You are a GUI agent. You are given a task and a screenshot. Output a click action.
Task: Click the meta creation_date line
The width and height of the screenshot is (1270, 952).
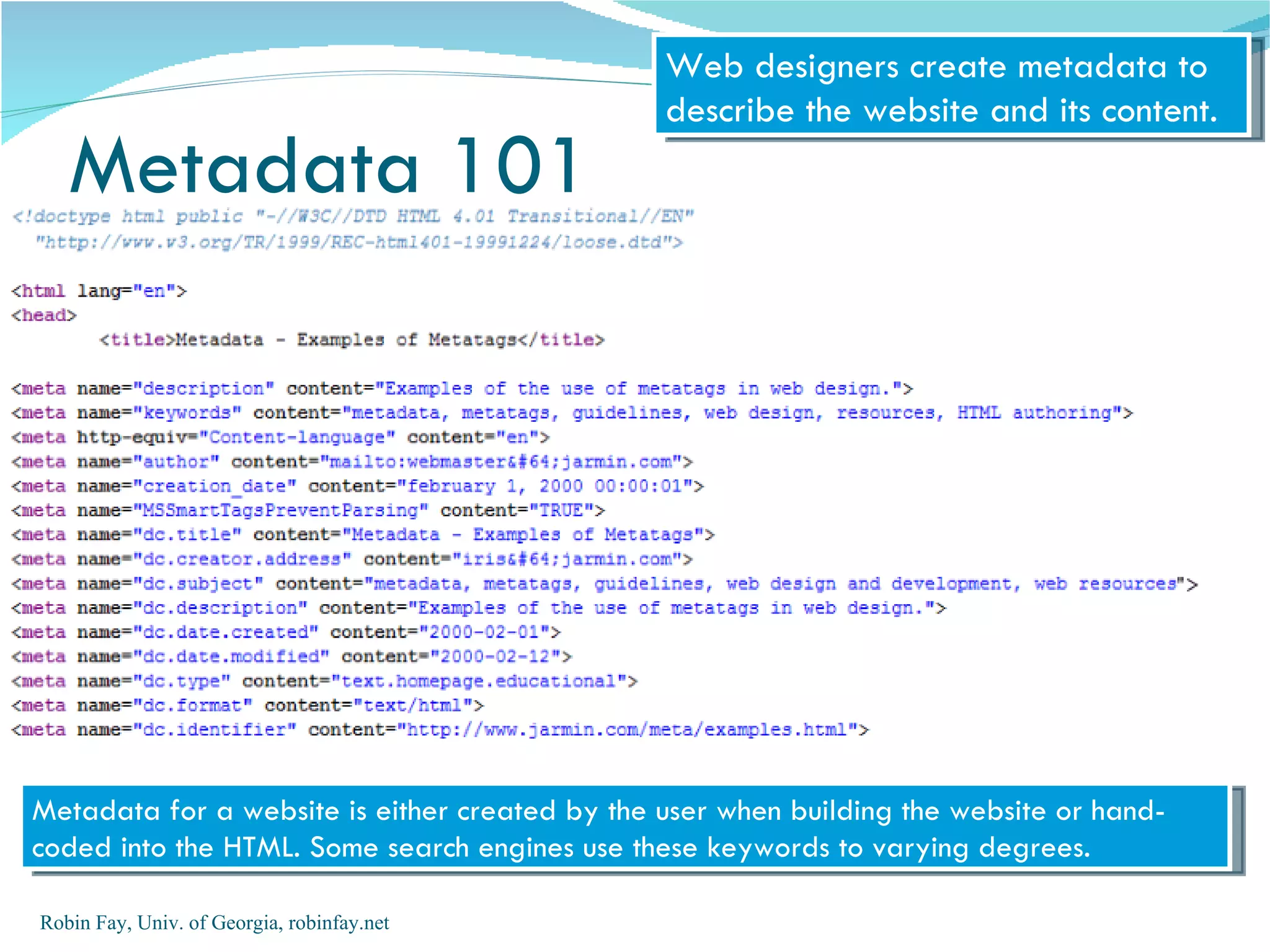pyautogui.click(x=358, y=486)
